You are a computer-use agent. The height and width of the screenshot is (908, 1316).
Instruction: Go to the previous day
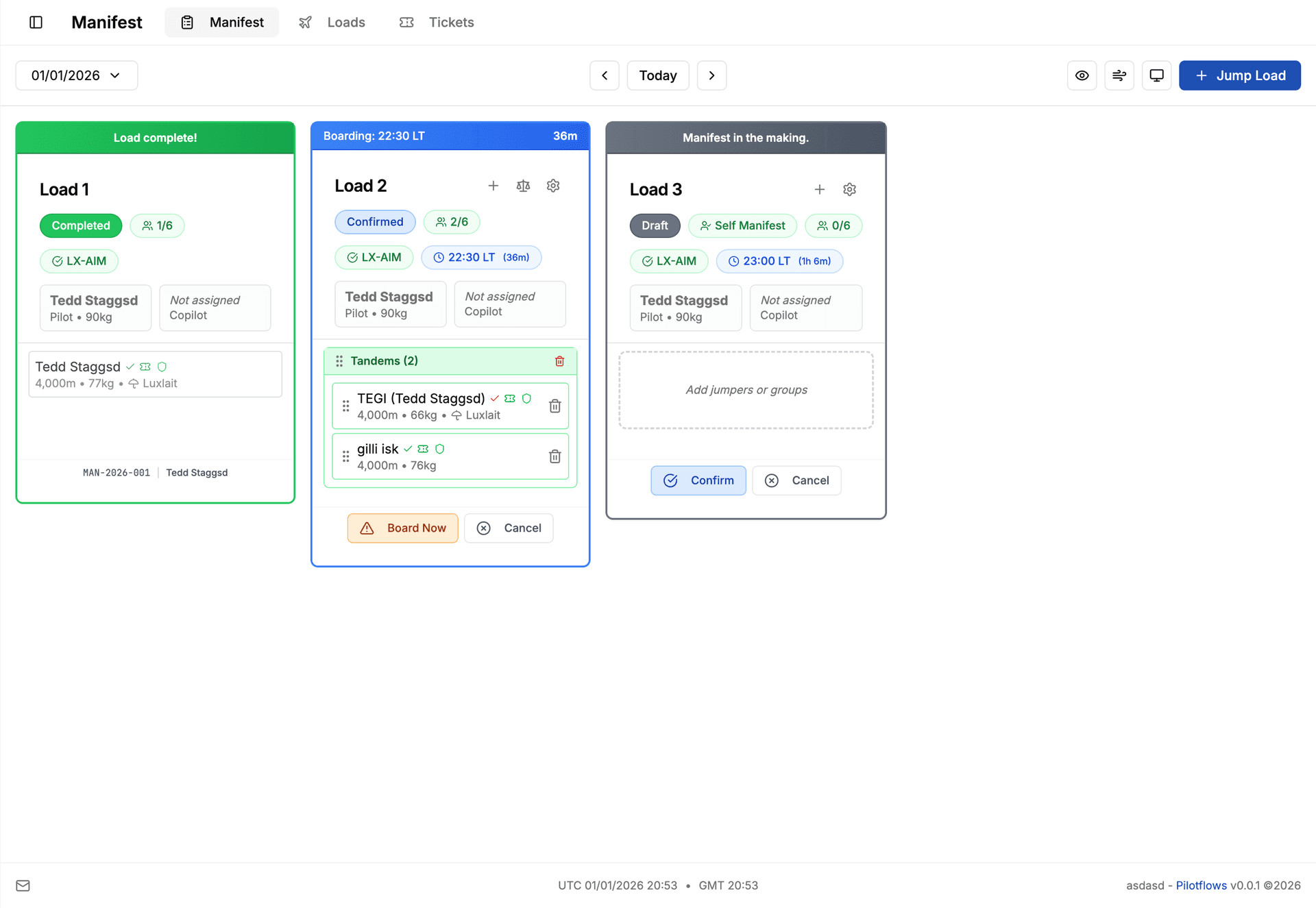(x=604, y=75)
